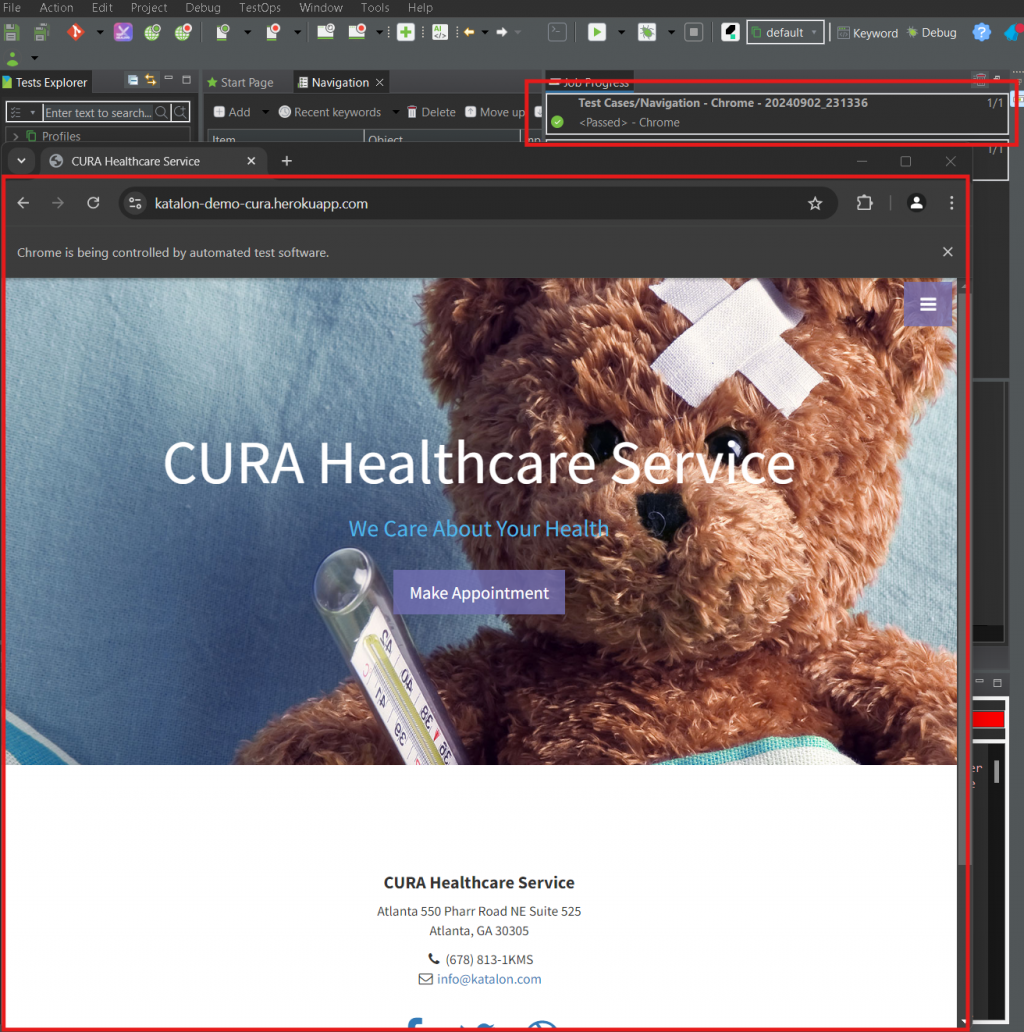Start Web Recorder with the red globe icon

pos(183,32)
